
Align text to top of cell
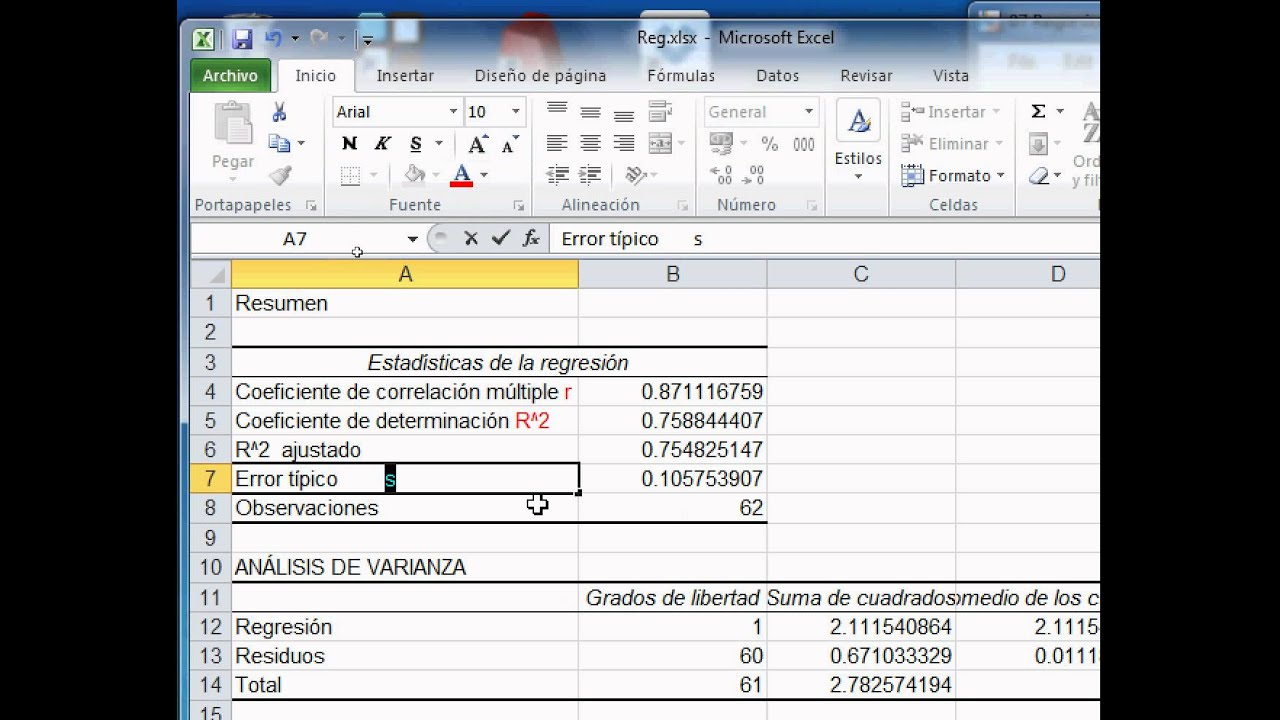click(557, 111)
